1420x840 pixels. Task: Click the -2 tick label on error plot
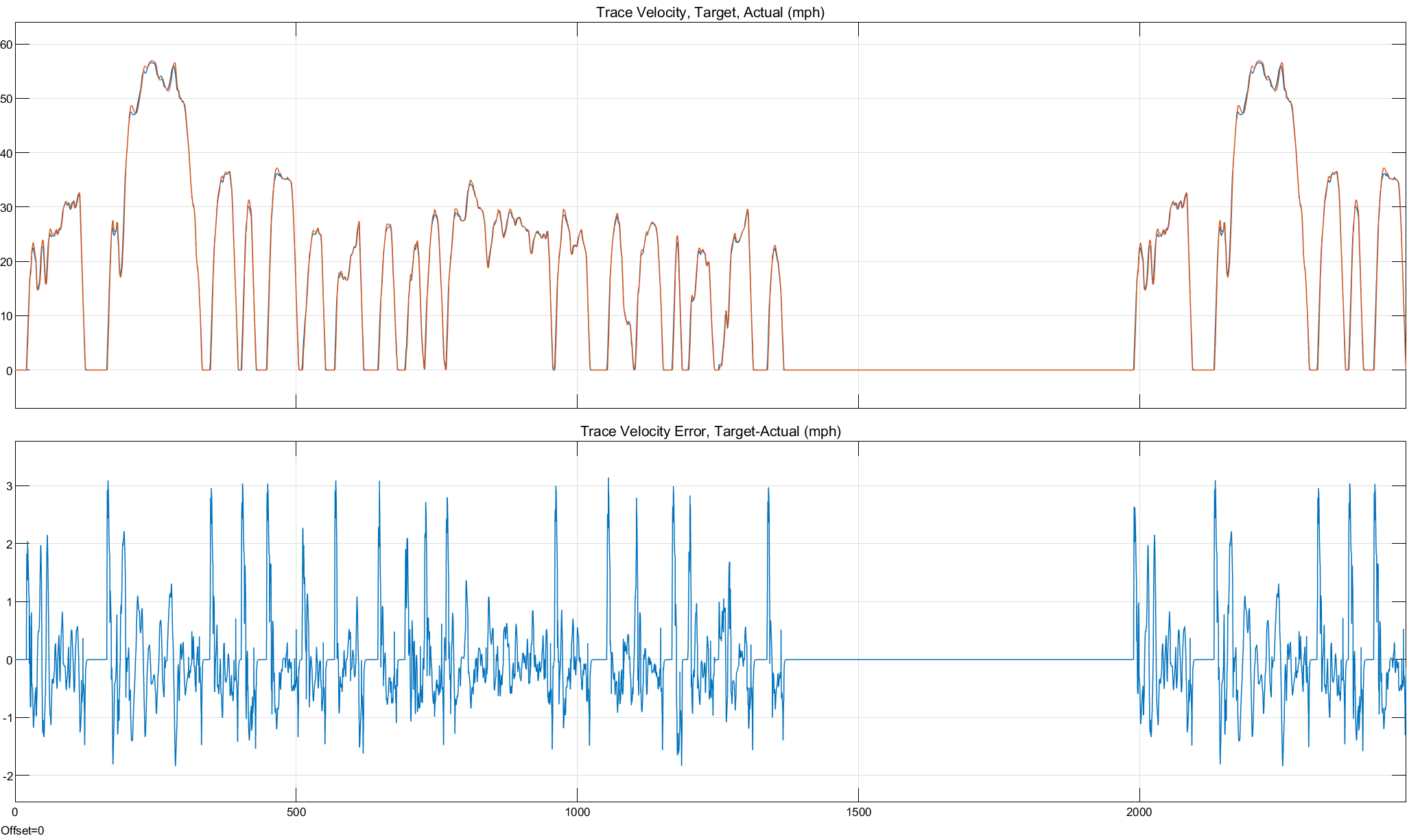coord(7,776)
